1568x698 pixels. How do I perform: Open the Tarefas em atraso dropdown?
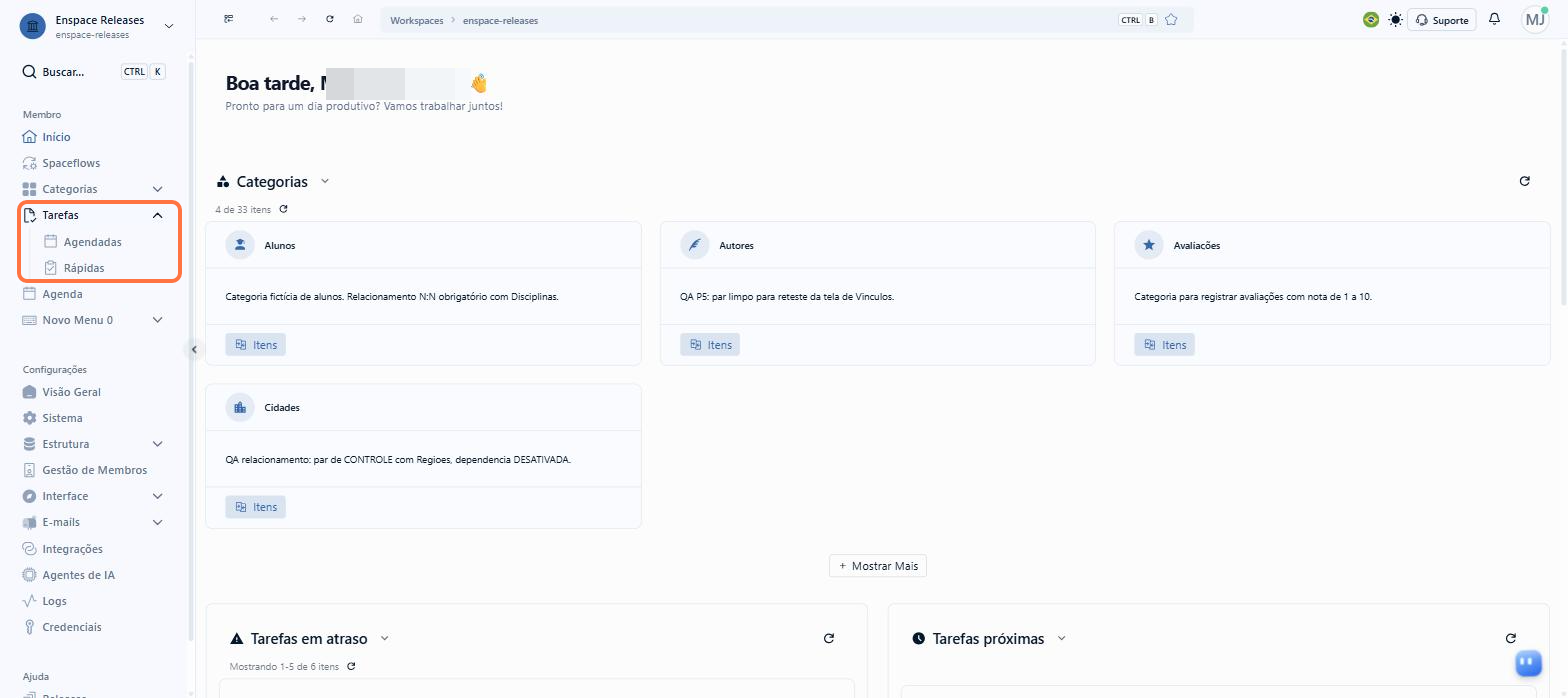tap(385, 639)
